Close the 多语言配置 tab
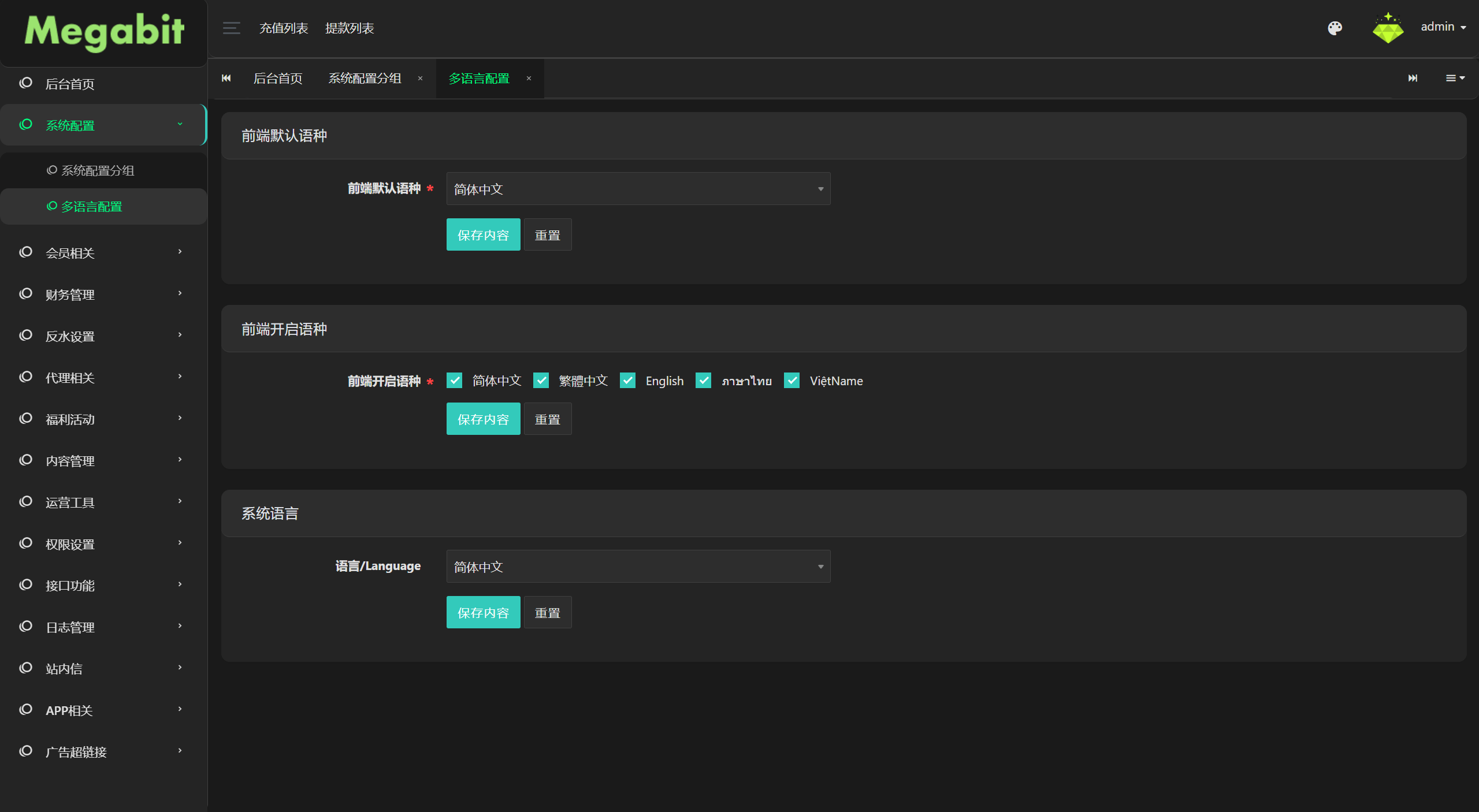1479x812 pixels. tap(529, 78)
